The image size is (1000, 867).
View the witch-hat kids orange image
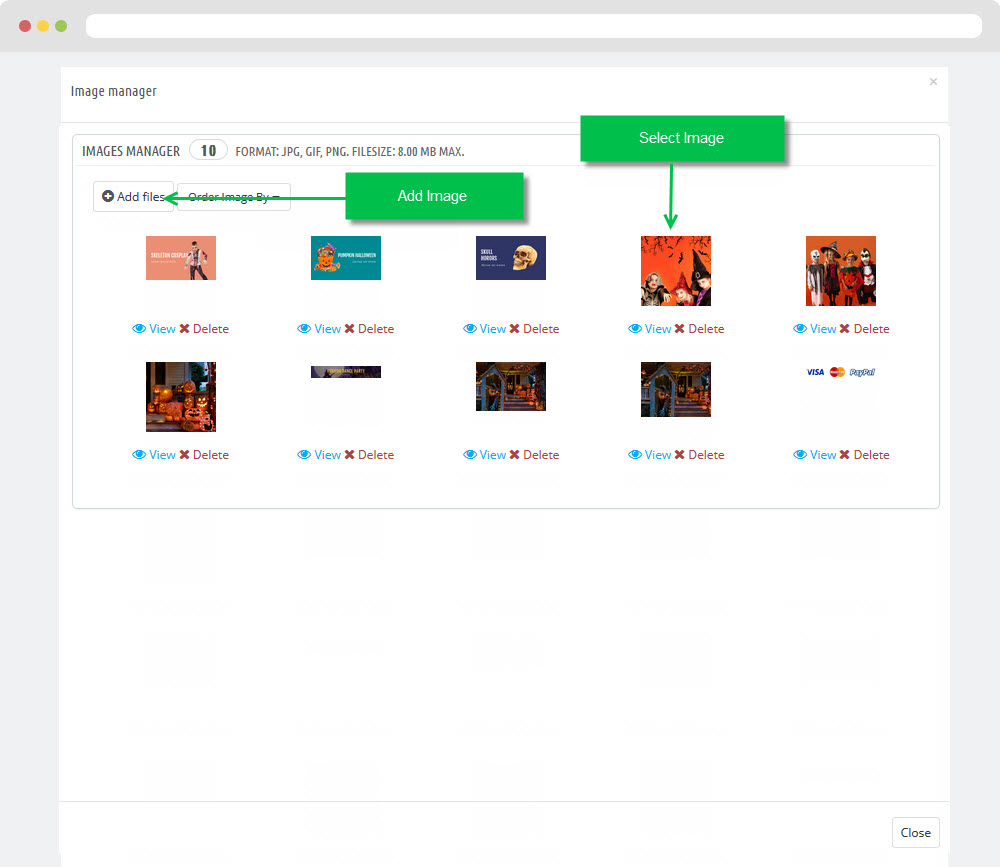pos(649,329)
